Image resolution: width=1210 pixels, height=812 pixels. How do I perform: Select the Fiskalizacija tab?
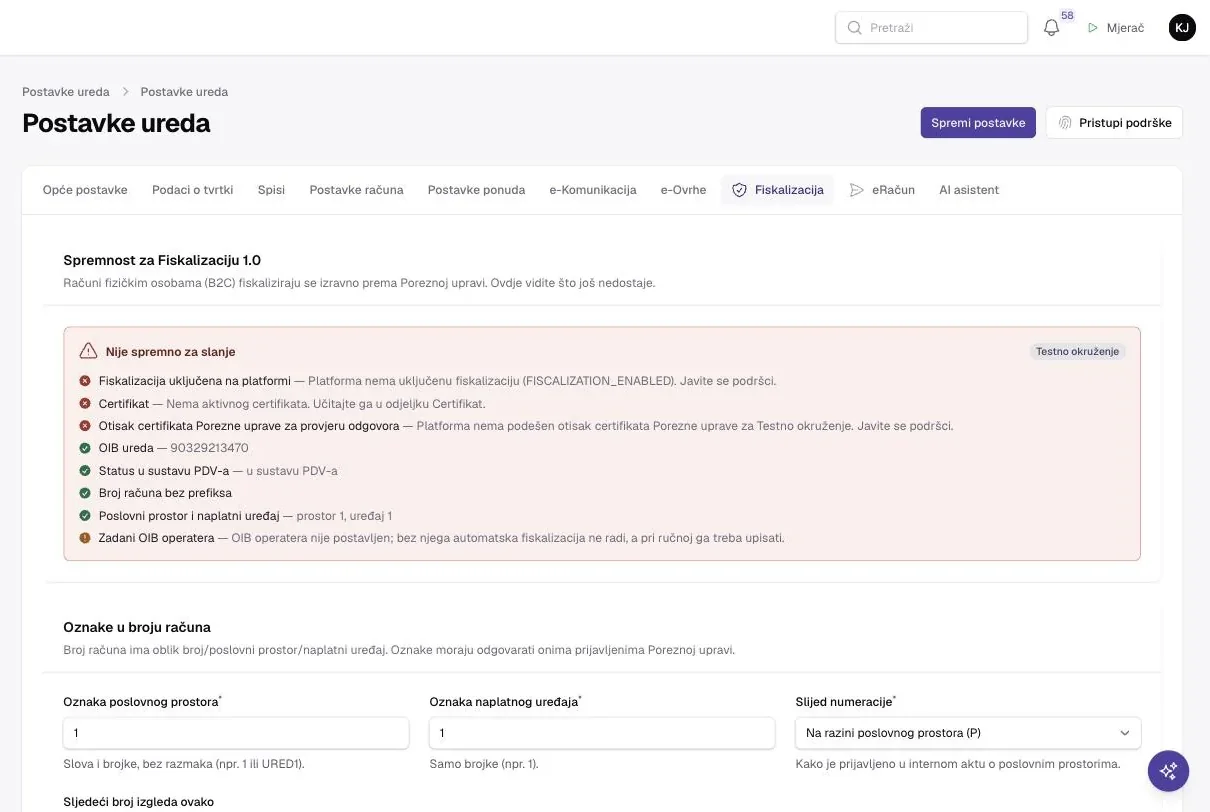[x=778, y=190]
